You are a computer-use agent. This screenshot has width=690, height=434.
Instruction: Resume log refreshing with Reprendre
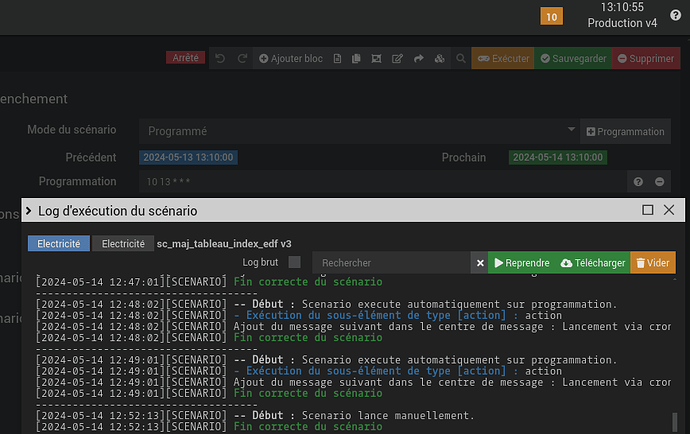coord(522,263)
